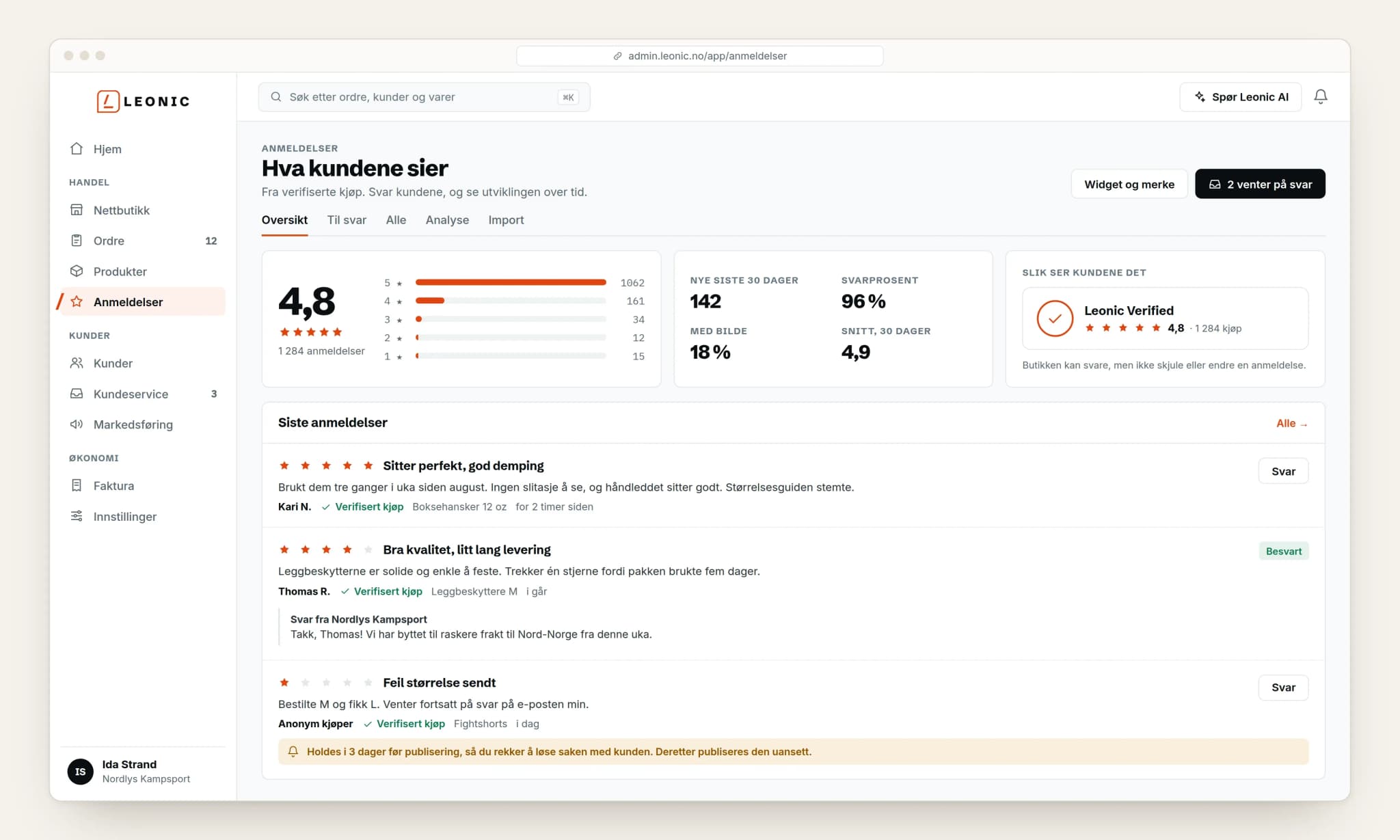Click the Produkter box icon

click(x=77, y=271)
